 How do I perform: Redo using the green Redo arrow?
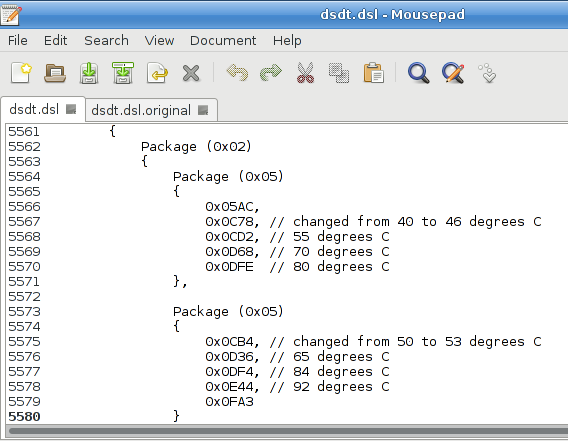[x=271, y=72]
